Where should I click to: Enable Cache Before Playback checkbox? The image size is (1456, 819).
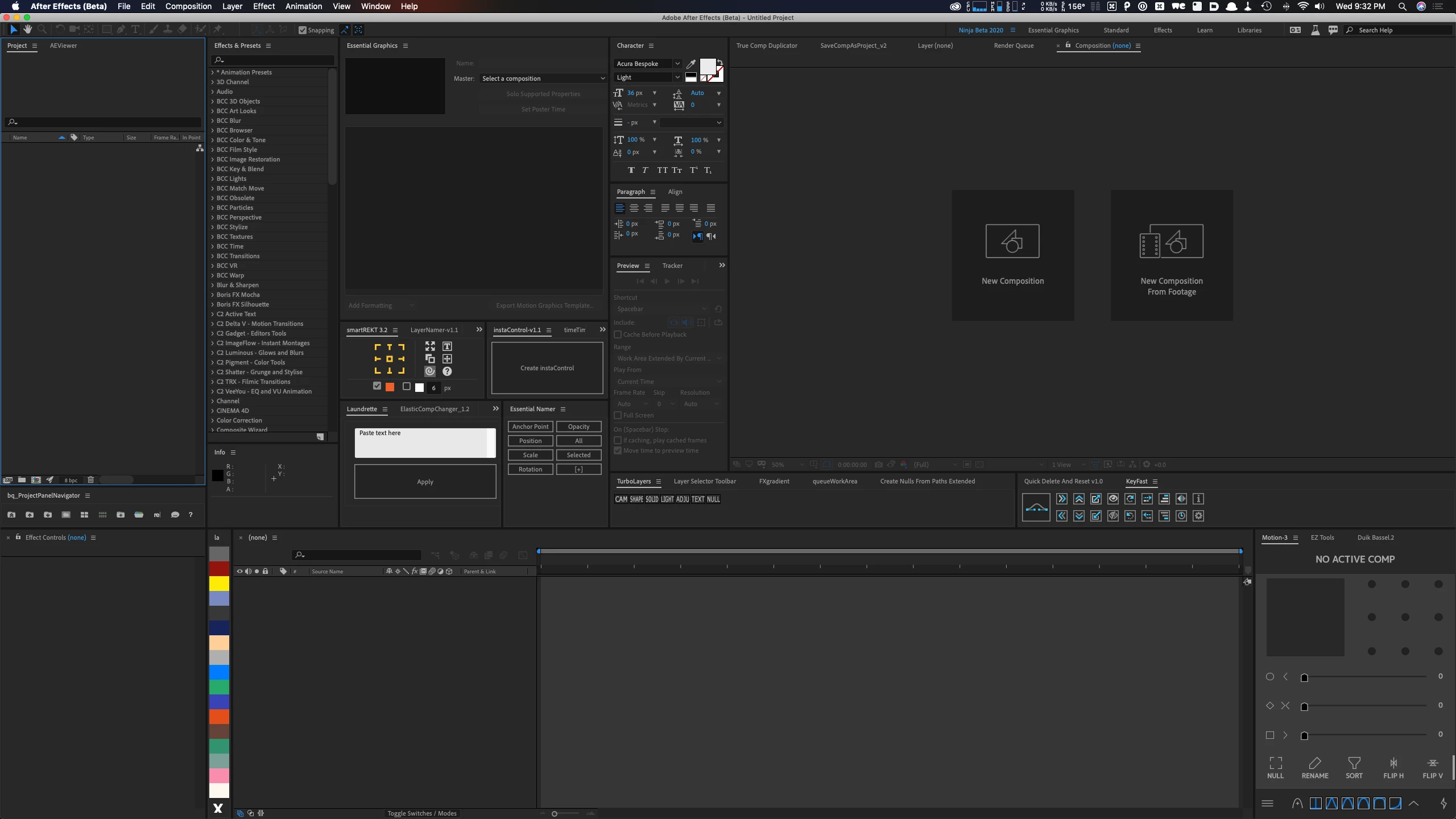(x=618, y=334)
